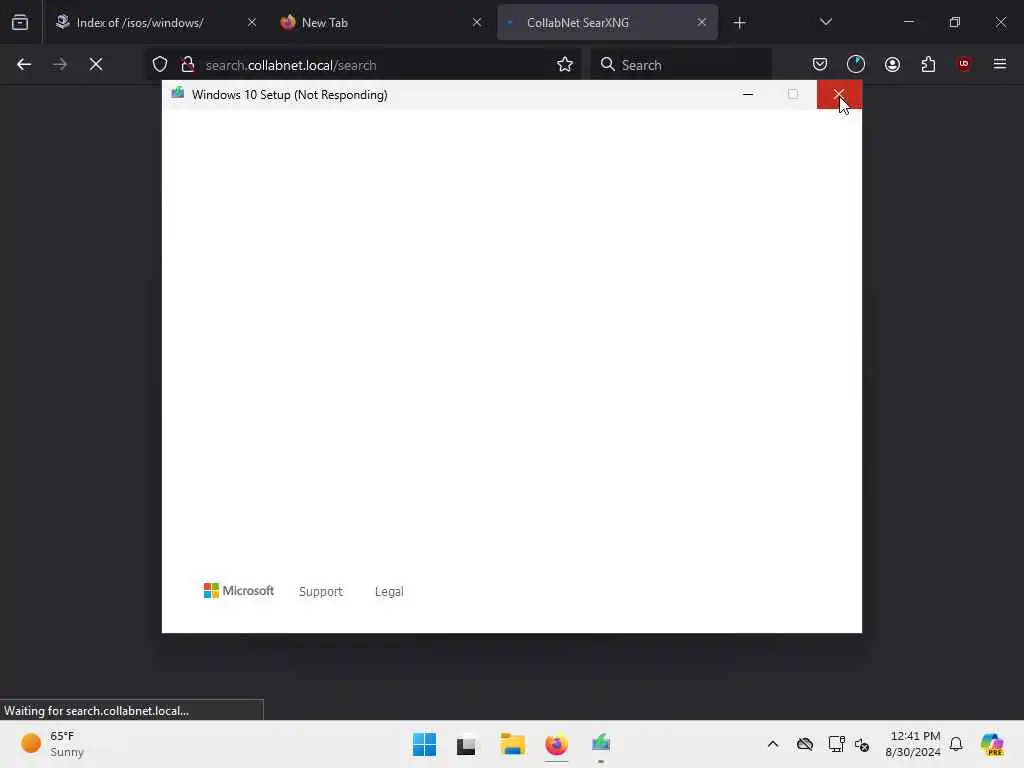The image size is (1024, 768).
Task: Minimize the Windows 10 Setup window
Action: point(748,95)
